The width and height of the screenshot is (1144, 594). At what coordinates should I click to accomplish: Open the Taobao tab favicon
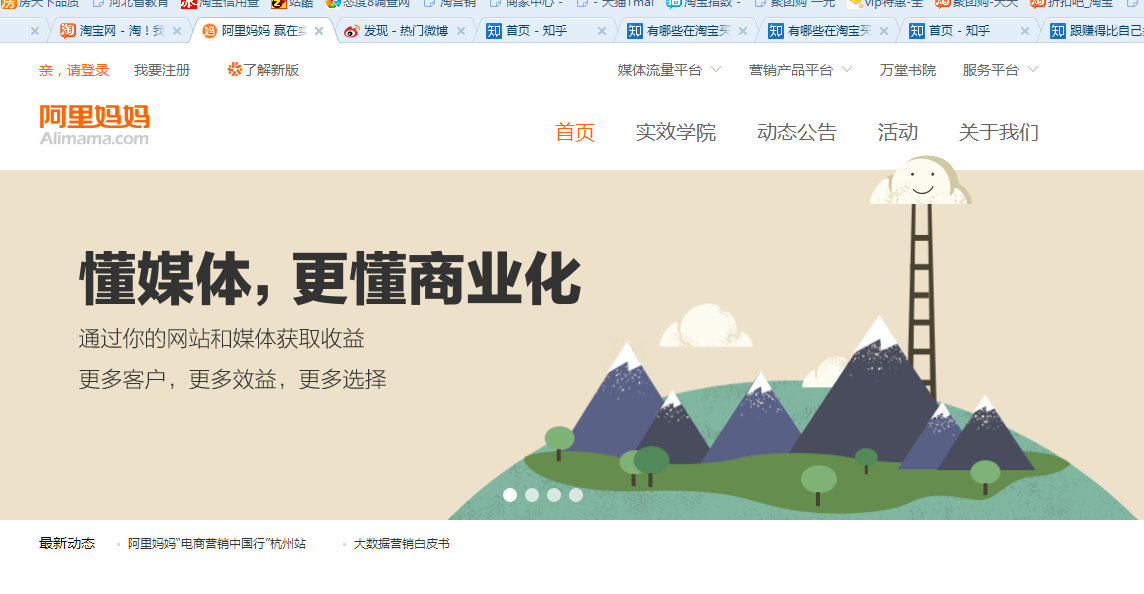pyautogui.click(x=68, y=31)
